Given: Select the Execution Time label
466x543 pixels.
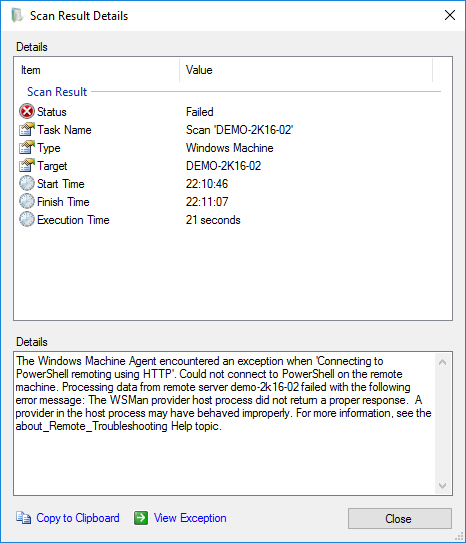Looking at the screenshot, I should pos(73,220).
